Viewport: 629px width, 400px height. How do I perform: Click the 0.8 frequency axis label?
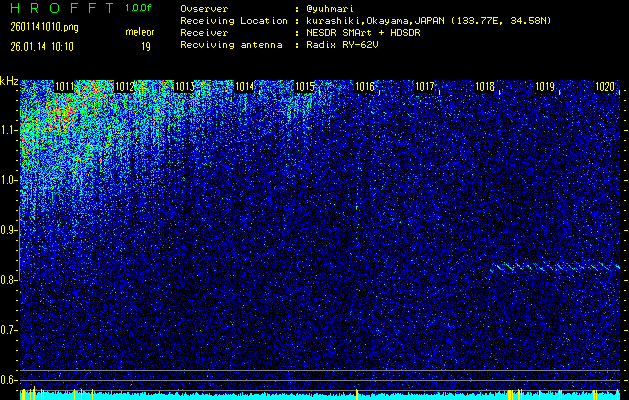9,280
